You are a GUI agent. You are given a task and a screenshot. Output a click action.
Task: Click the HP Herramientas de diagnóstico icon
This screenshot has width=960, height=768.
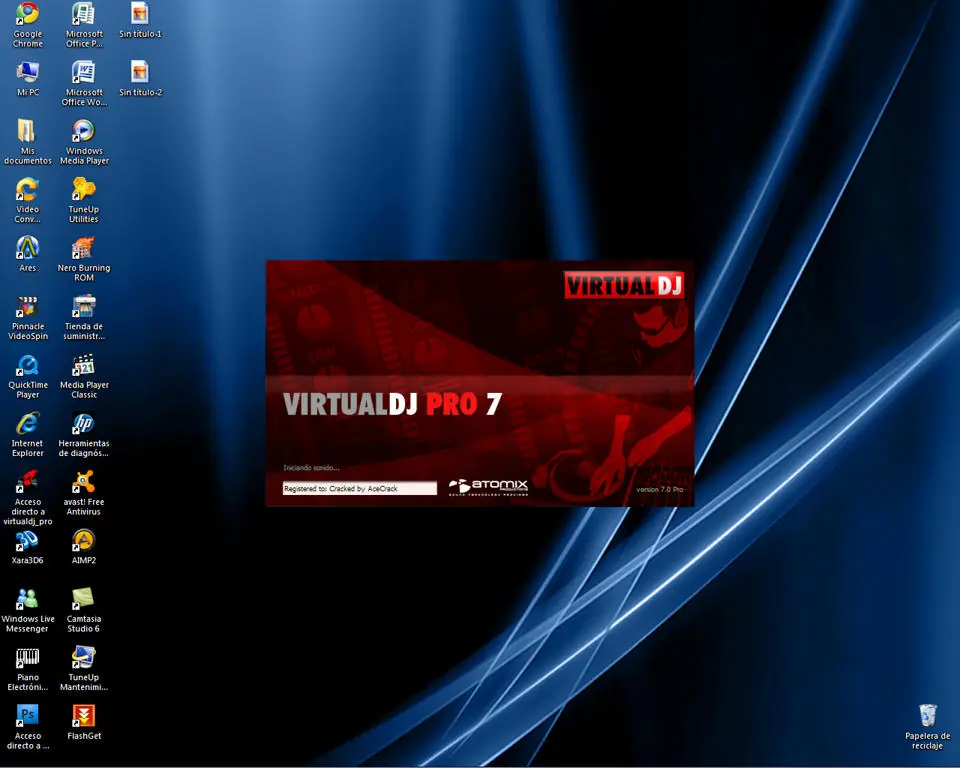coord(83,424)
